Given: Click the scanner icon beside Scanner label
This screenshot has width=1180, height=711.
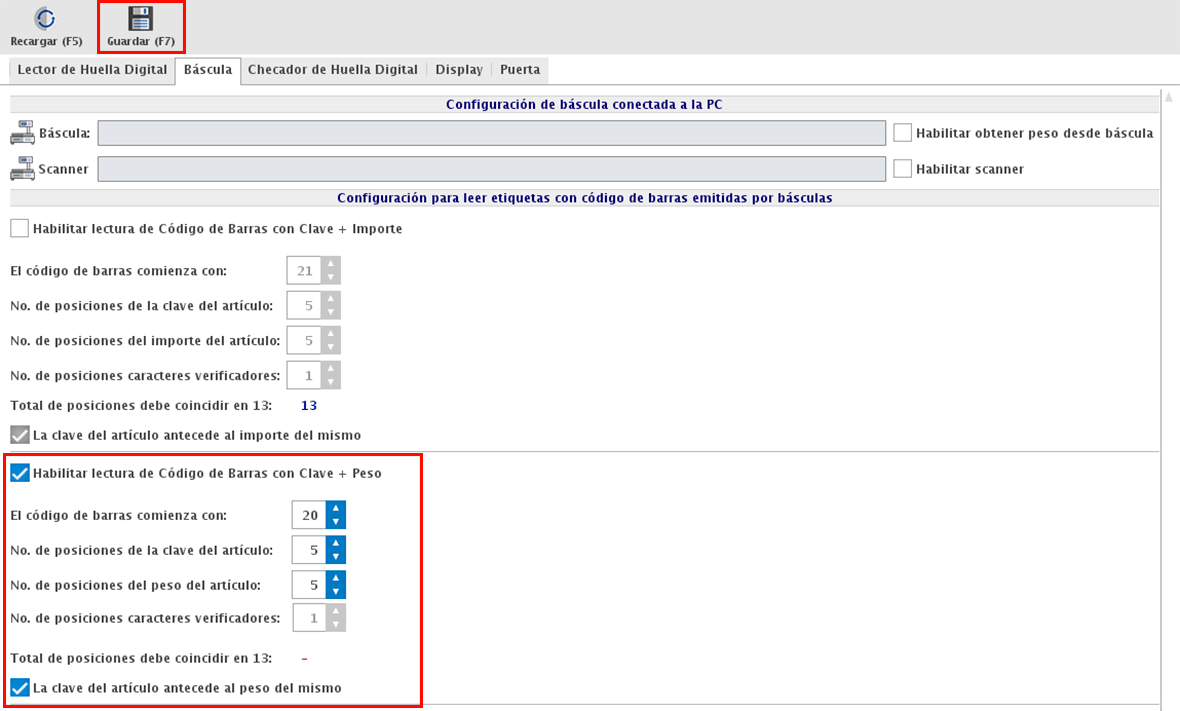Looking at the screenshot, I should coord(22,169).
